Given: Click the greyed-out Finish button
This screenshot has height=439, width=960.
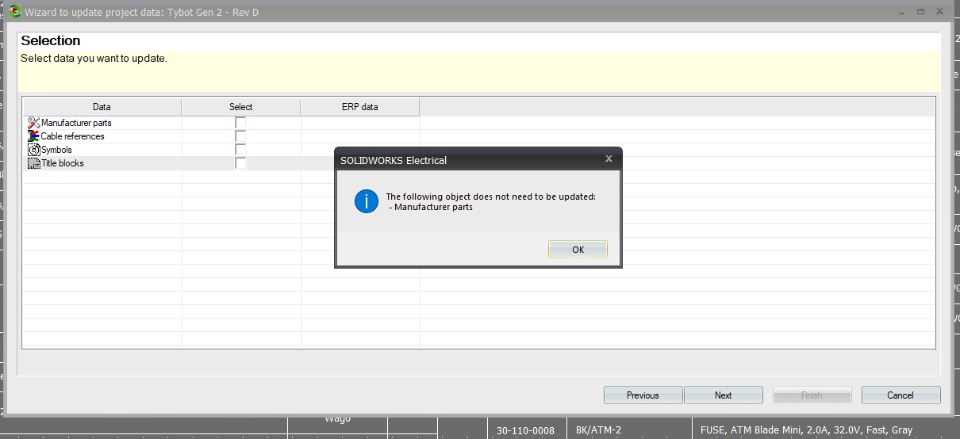Looking at the screenshot, I should pyautogui.click(x=812, y=395).
